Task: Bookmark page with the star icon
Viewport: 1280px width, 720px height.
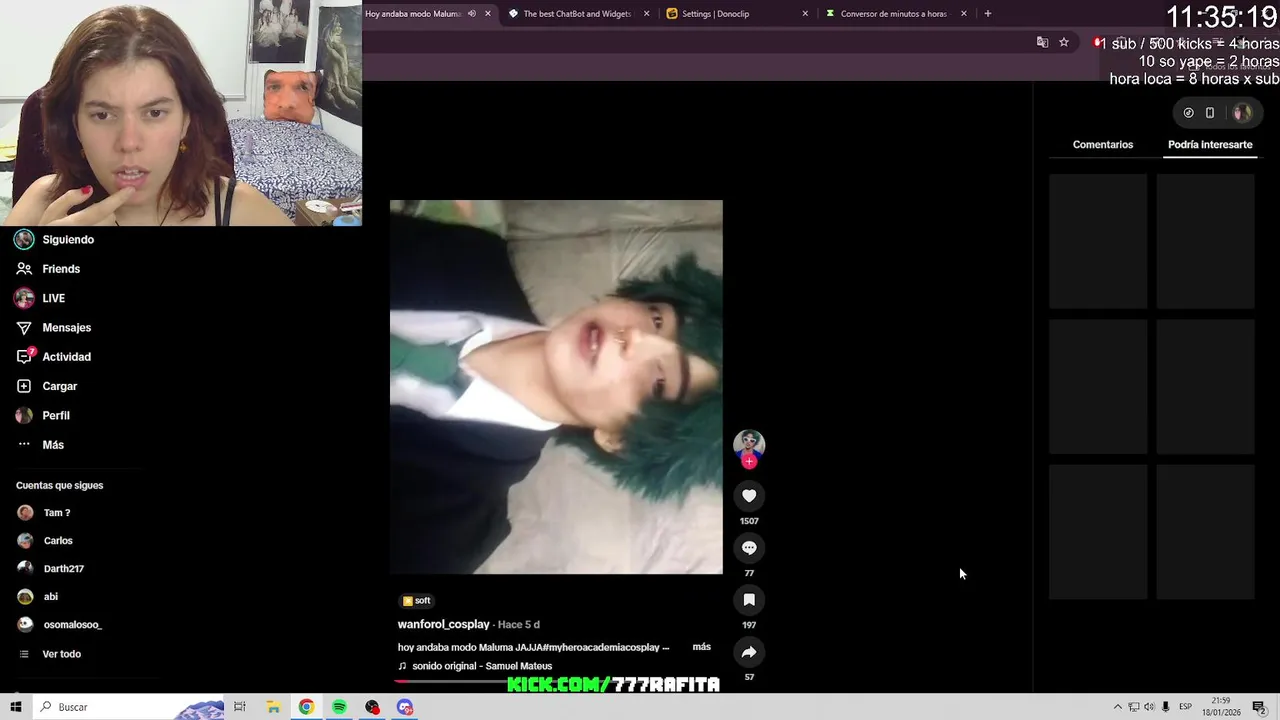Action: (1064, 42)
